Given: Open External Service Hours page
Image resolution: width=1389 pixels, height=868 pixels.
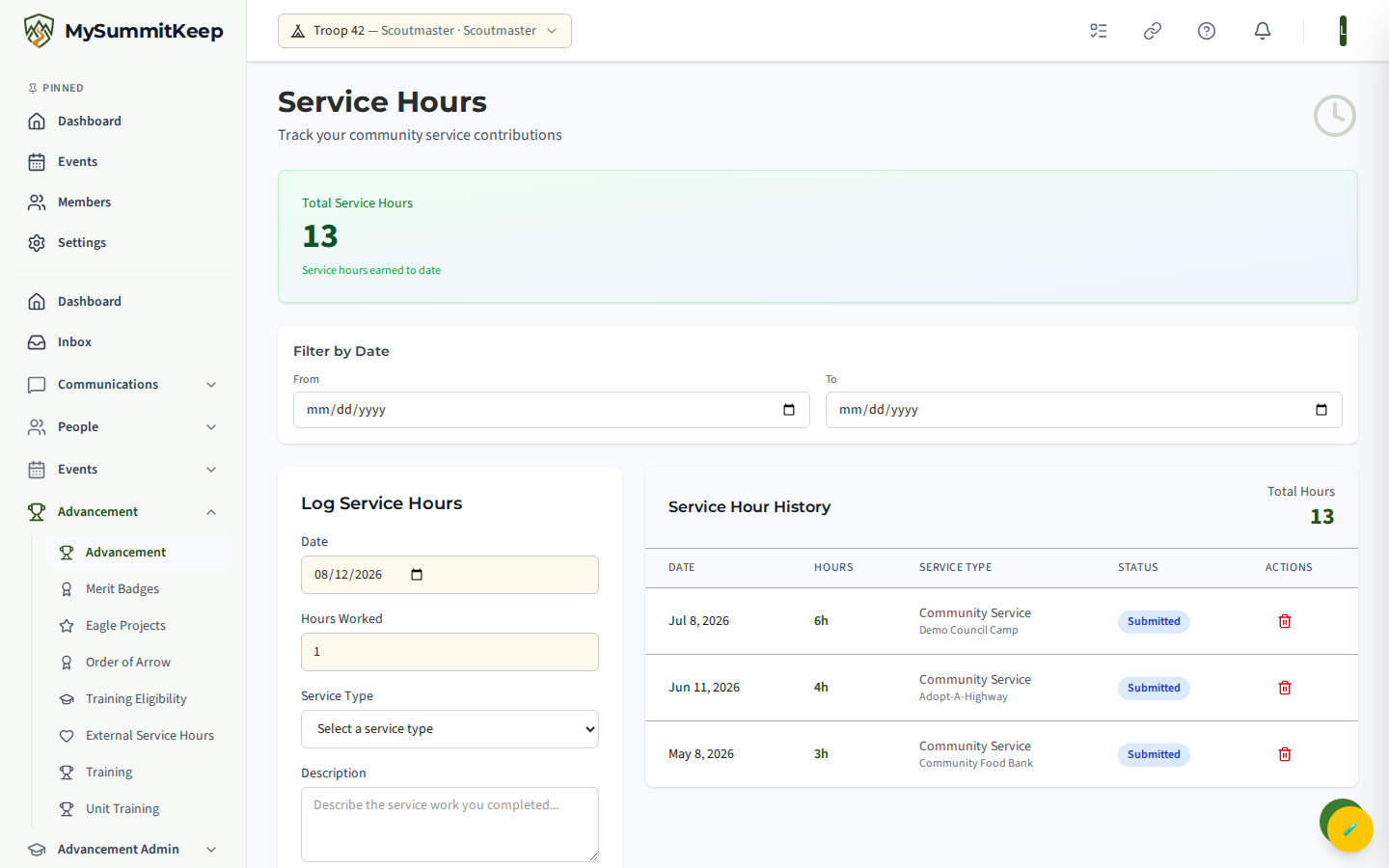Looking at the screenshot, I should [x=139, y=736].
